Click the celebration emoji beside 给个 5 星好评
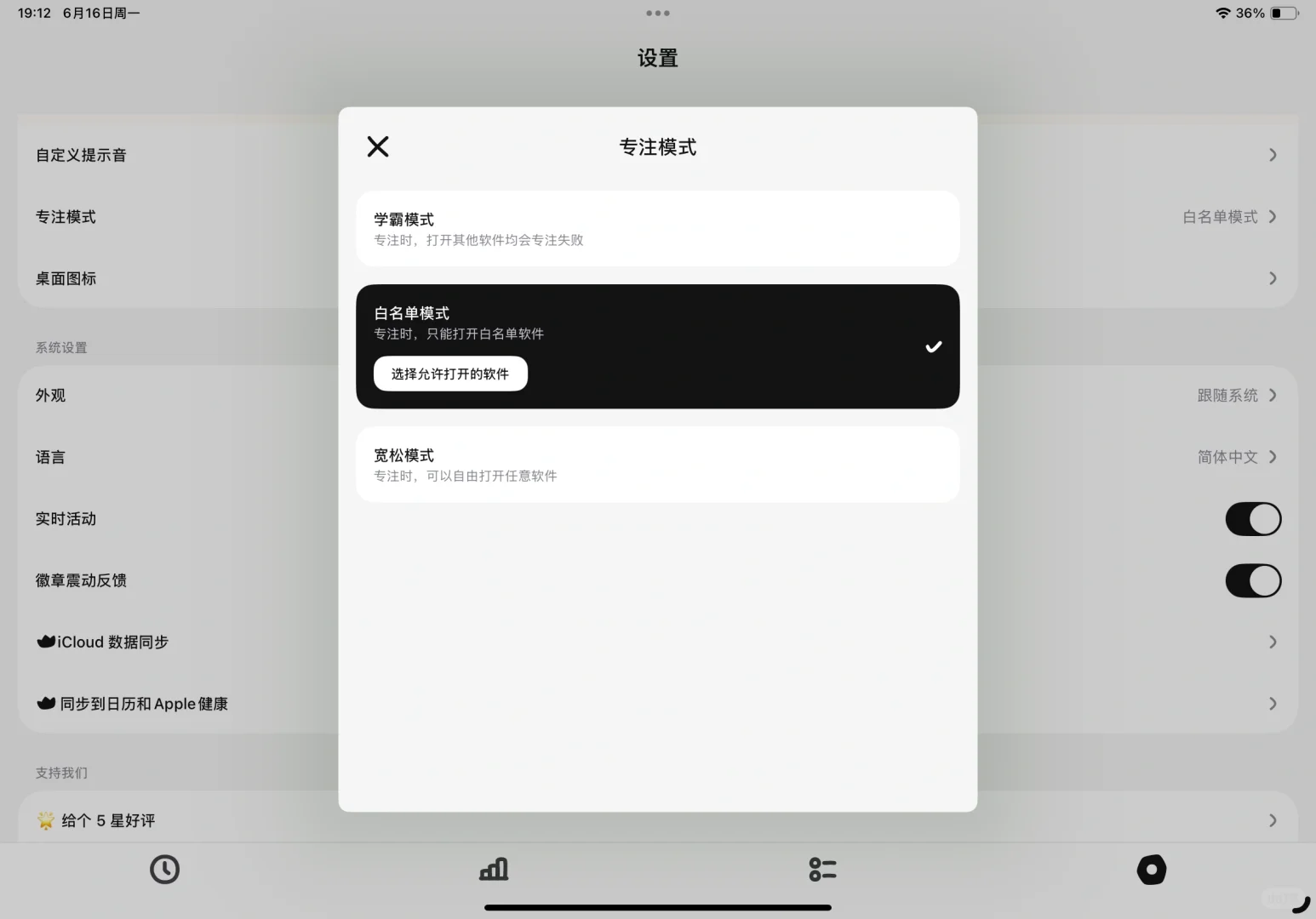The width and height of the screenshot is (1316, 919). click(44, 819)
